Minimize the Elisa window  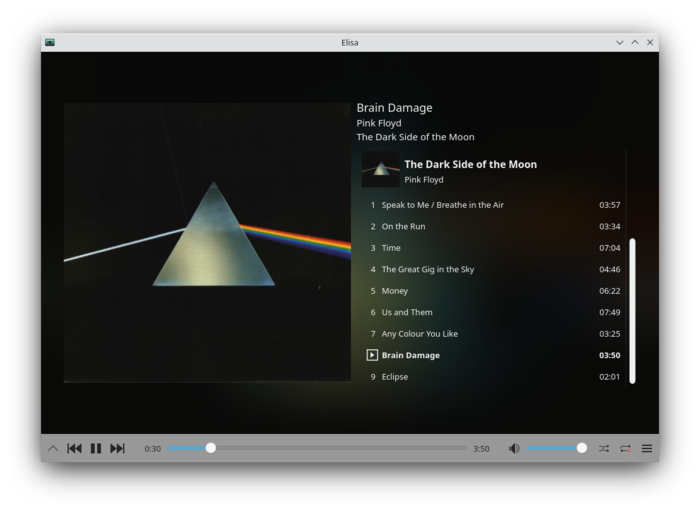point(620,42)
